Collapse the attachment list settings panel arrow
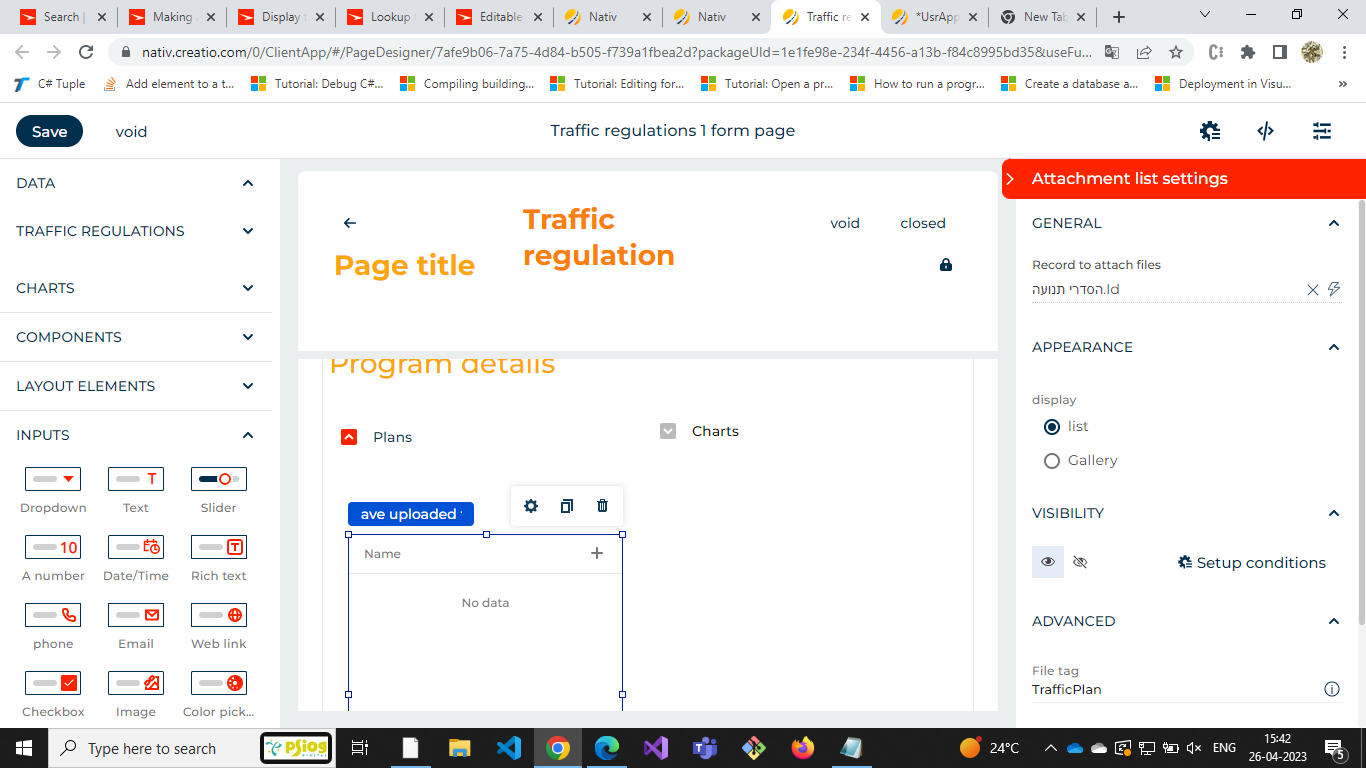Image resolution: width=1366 pixels, height=768 pixels. (1010, 179)
